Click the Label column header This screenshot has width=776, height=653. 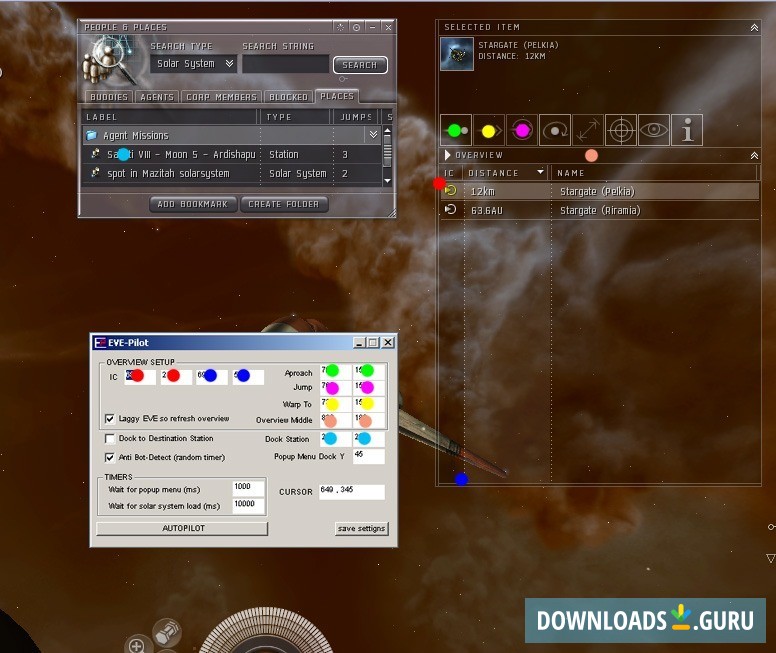point(170,117)
